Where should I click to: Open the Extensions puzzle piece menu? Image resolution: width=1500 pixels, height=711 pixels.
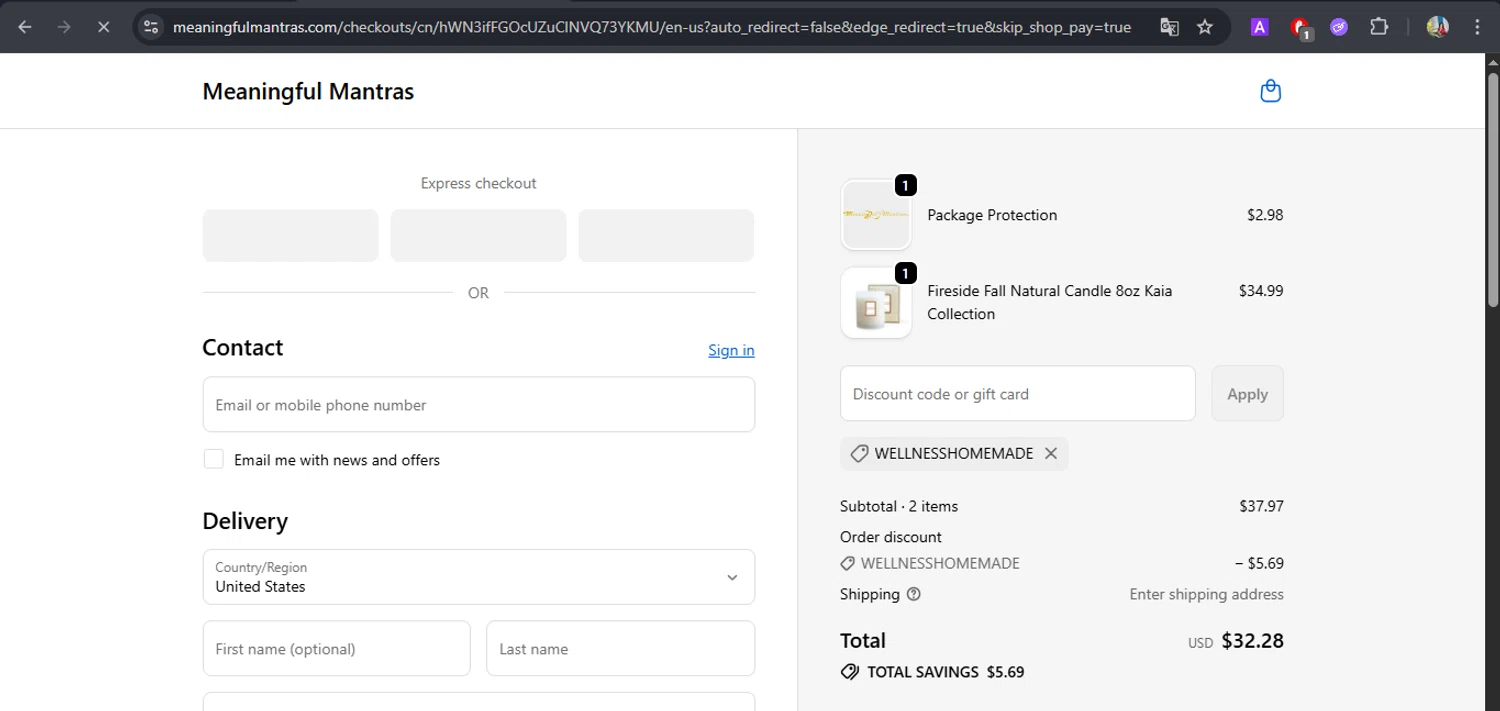[x=1379, y=27]
